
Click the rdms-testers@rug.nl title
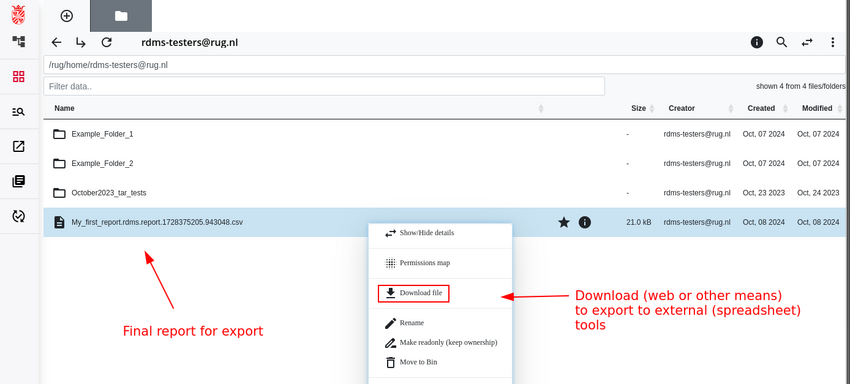click(x=190, y=42)
